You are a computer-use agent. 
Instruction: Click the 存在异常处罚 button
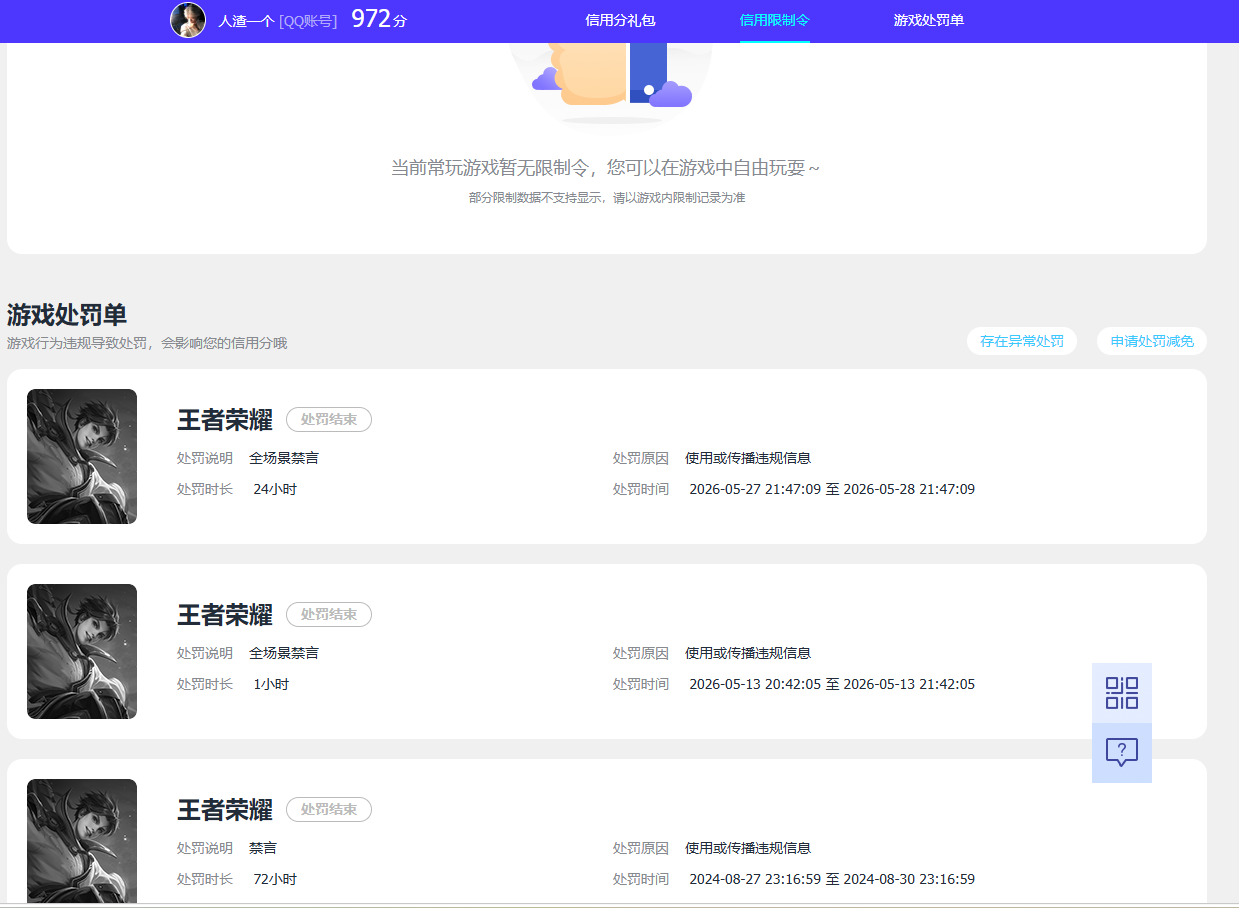pyautogui.click(x=1022, y=341)
